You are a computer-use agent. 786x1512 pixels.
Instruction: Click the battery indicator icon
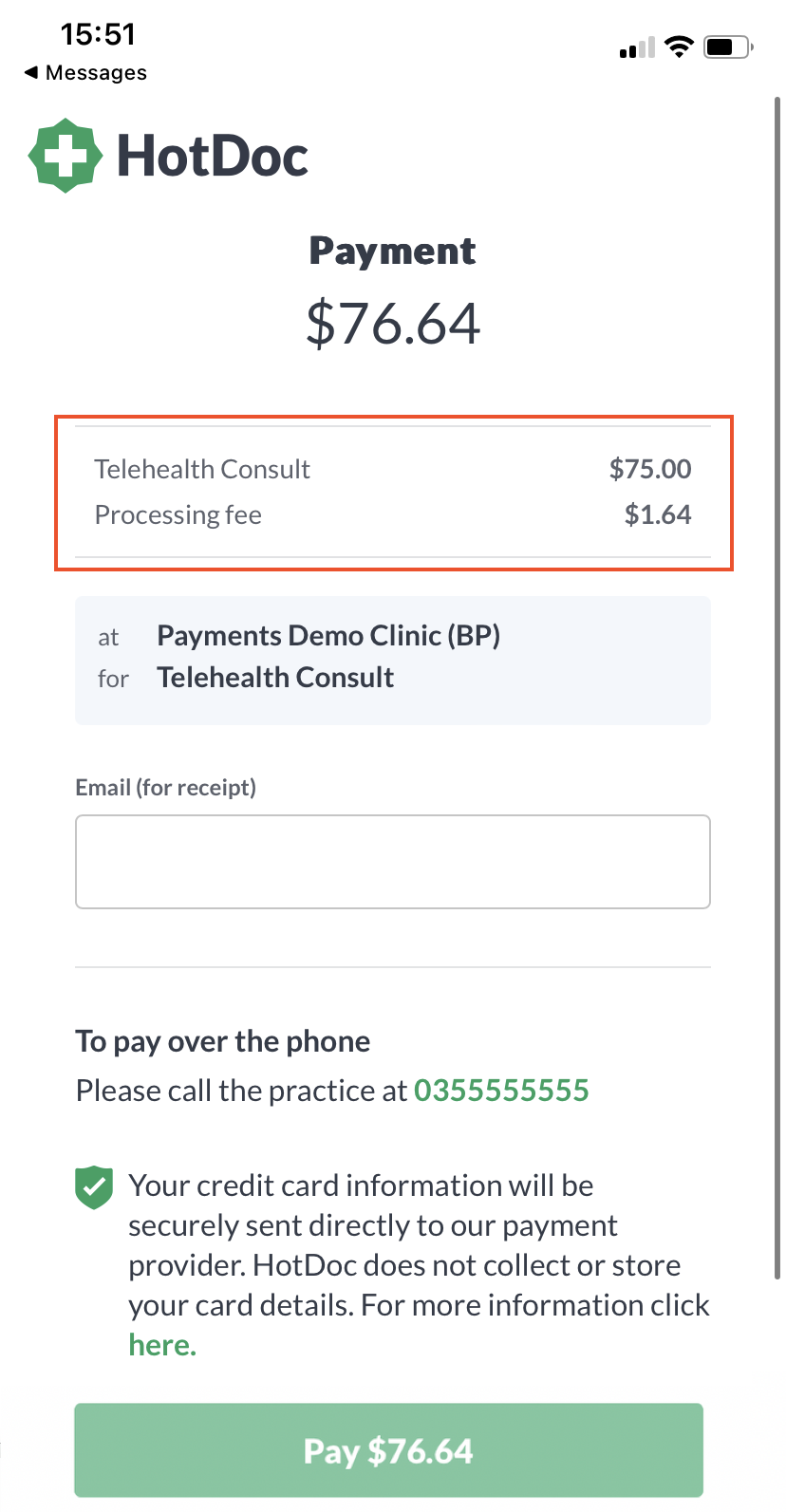[726, 46]
